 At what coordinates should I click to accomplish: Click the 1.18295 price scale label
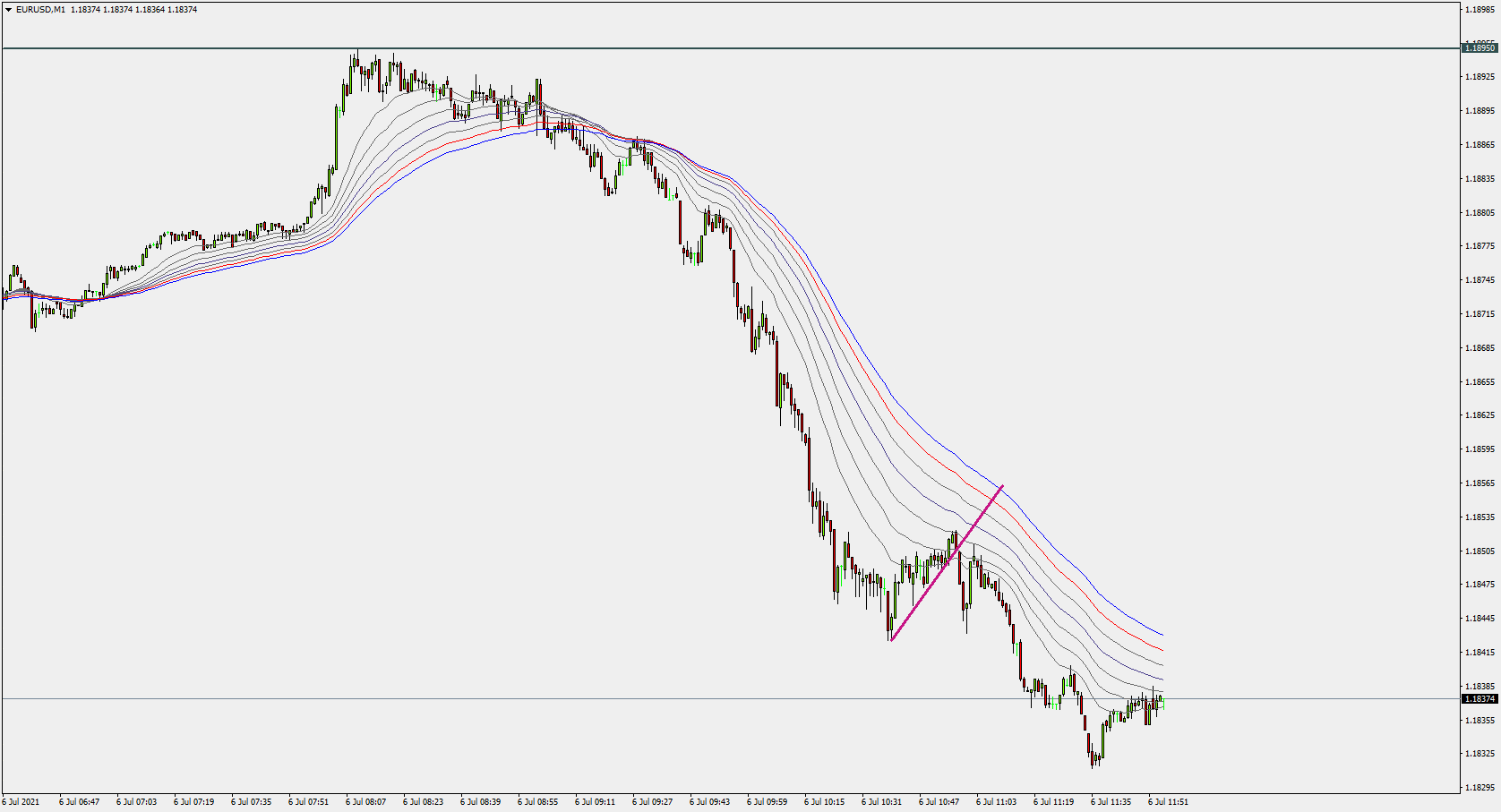1480,788
